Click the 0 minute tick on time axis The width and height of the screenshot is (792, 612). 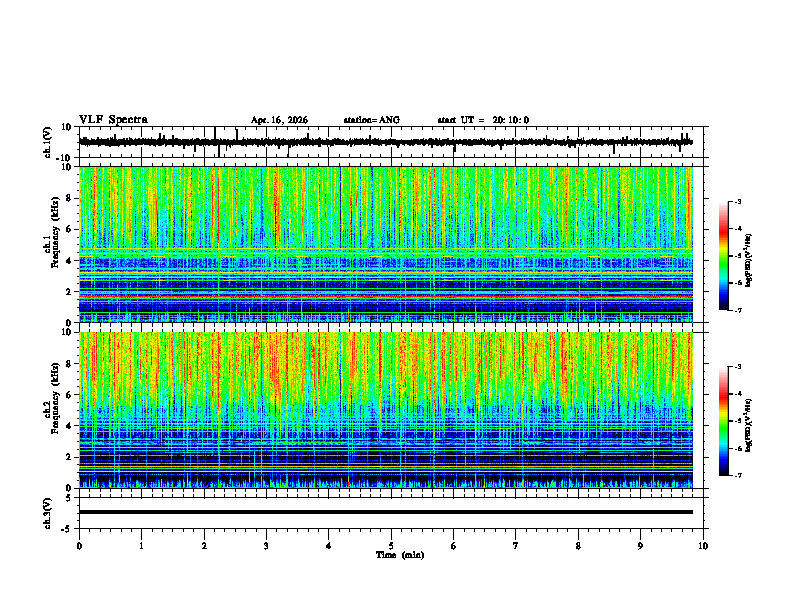(x=79, y=546)
